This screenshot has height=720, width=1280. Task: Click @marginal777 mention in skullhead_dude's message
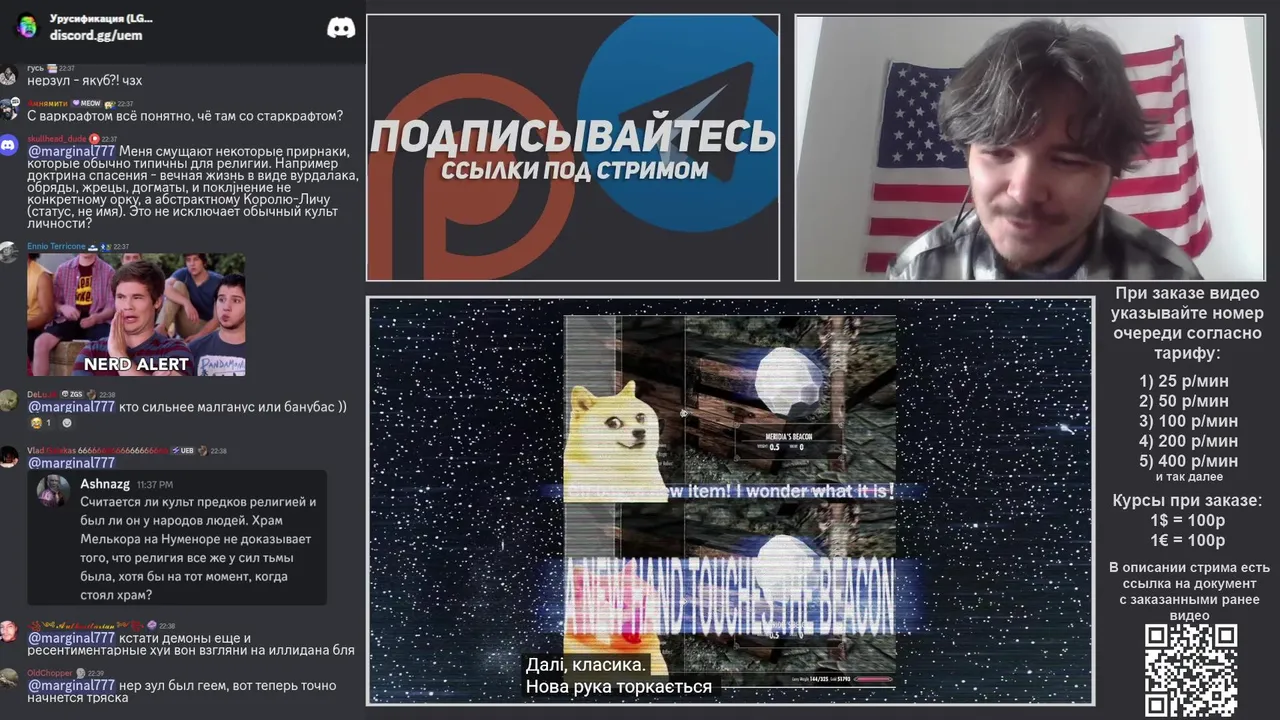[71, 151]
